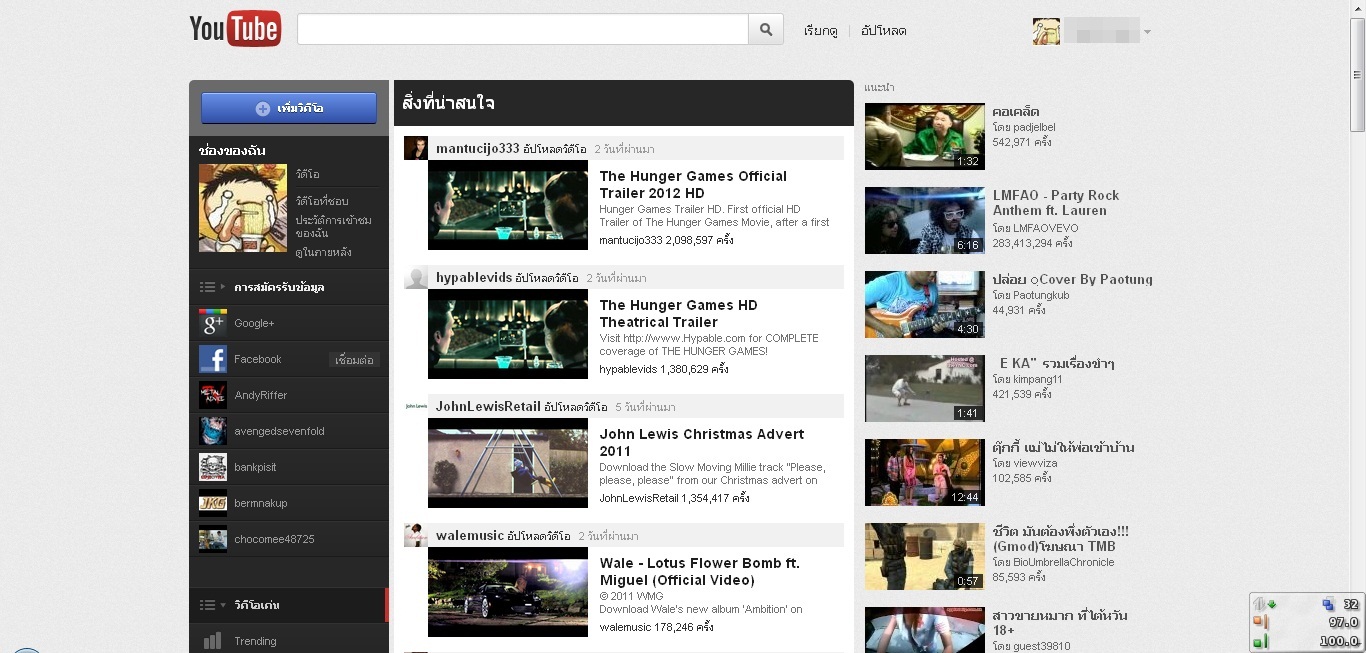Open ปล่อย Cover By Paotung title
Screen dimensions: 1366x653
click(x=1072, y=279)
